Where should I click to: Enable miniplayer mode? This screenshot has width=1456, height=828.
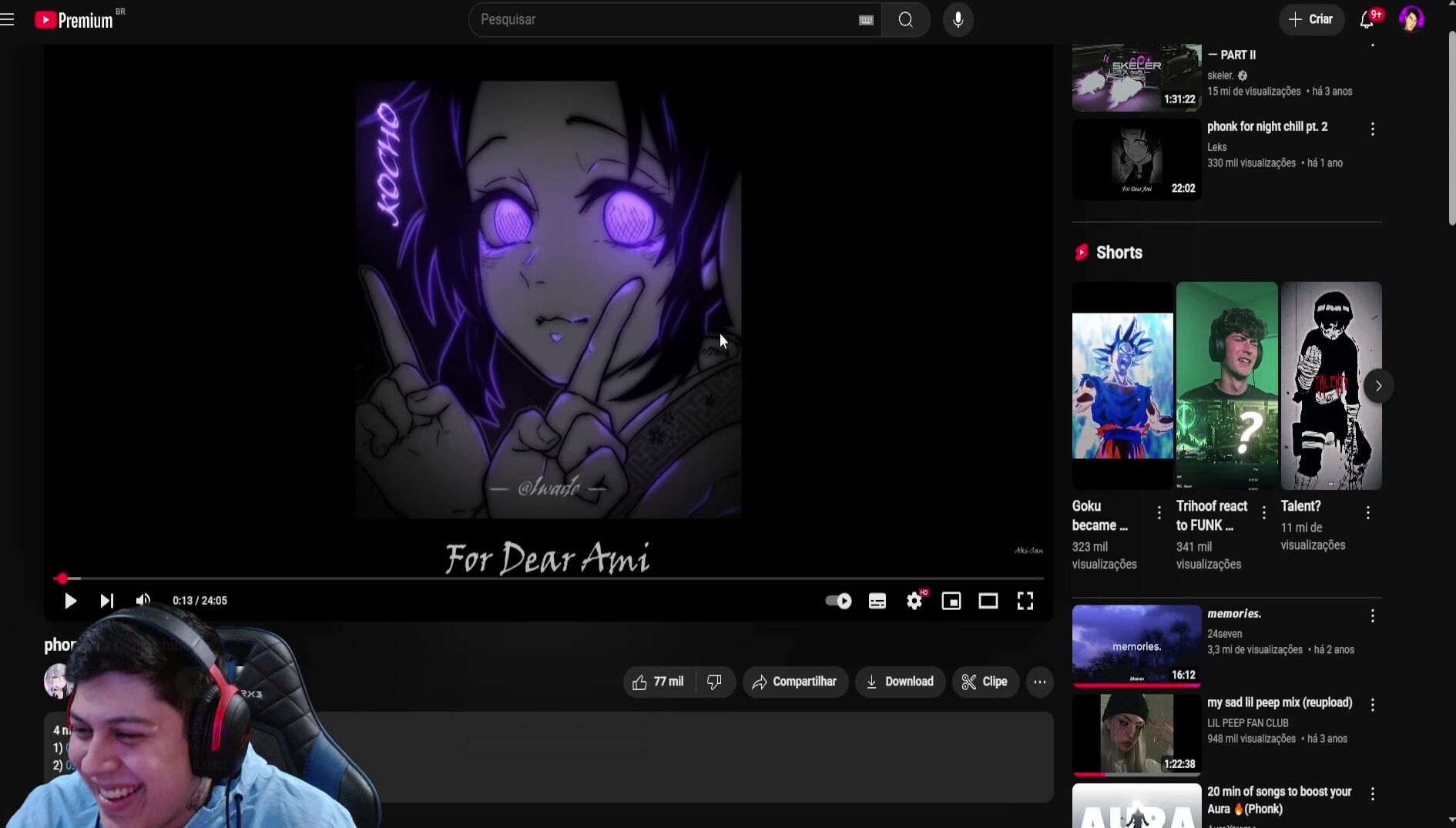point(951,601)
